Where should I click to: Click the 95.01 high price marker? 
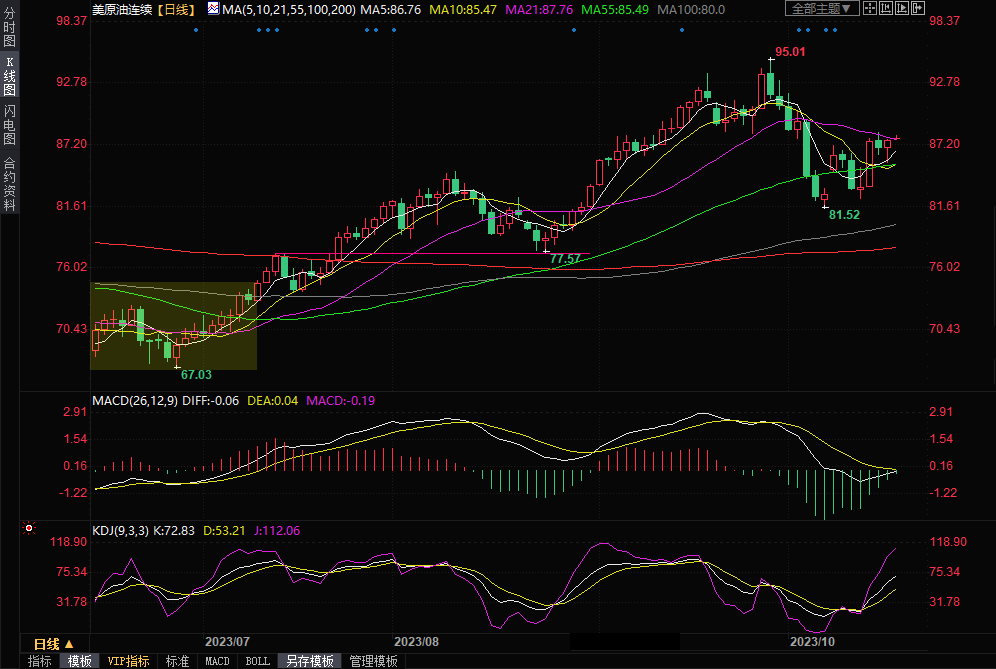[x=790, y=52]
